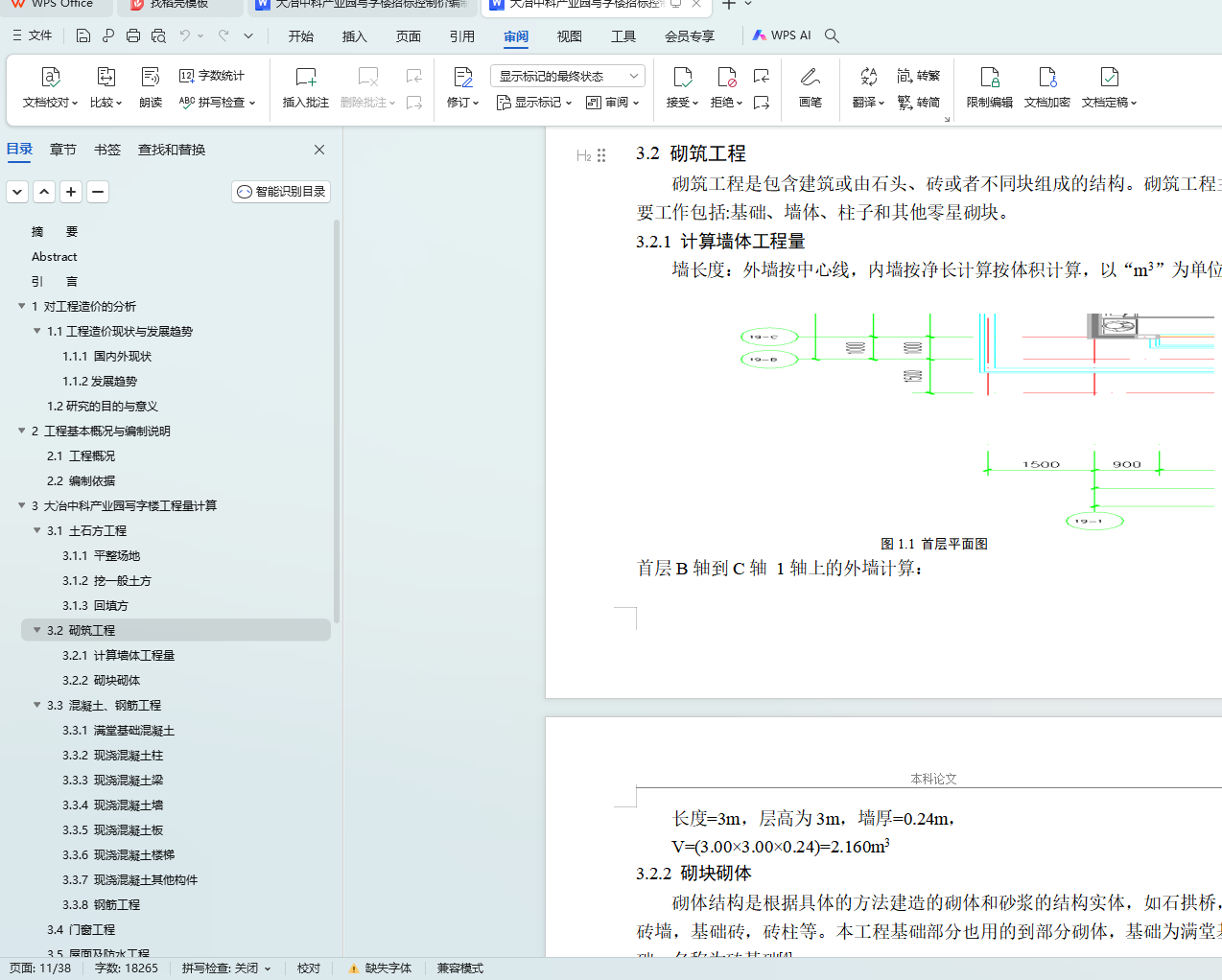This screenshot has width=1222, height=980.
Task: Click the 翻译 translate icon
Action: pyautogui.click(x=868, y=87)
